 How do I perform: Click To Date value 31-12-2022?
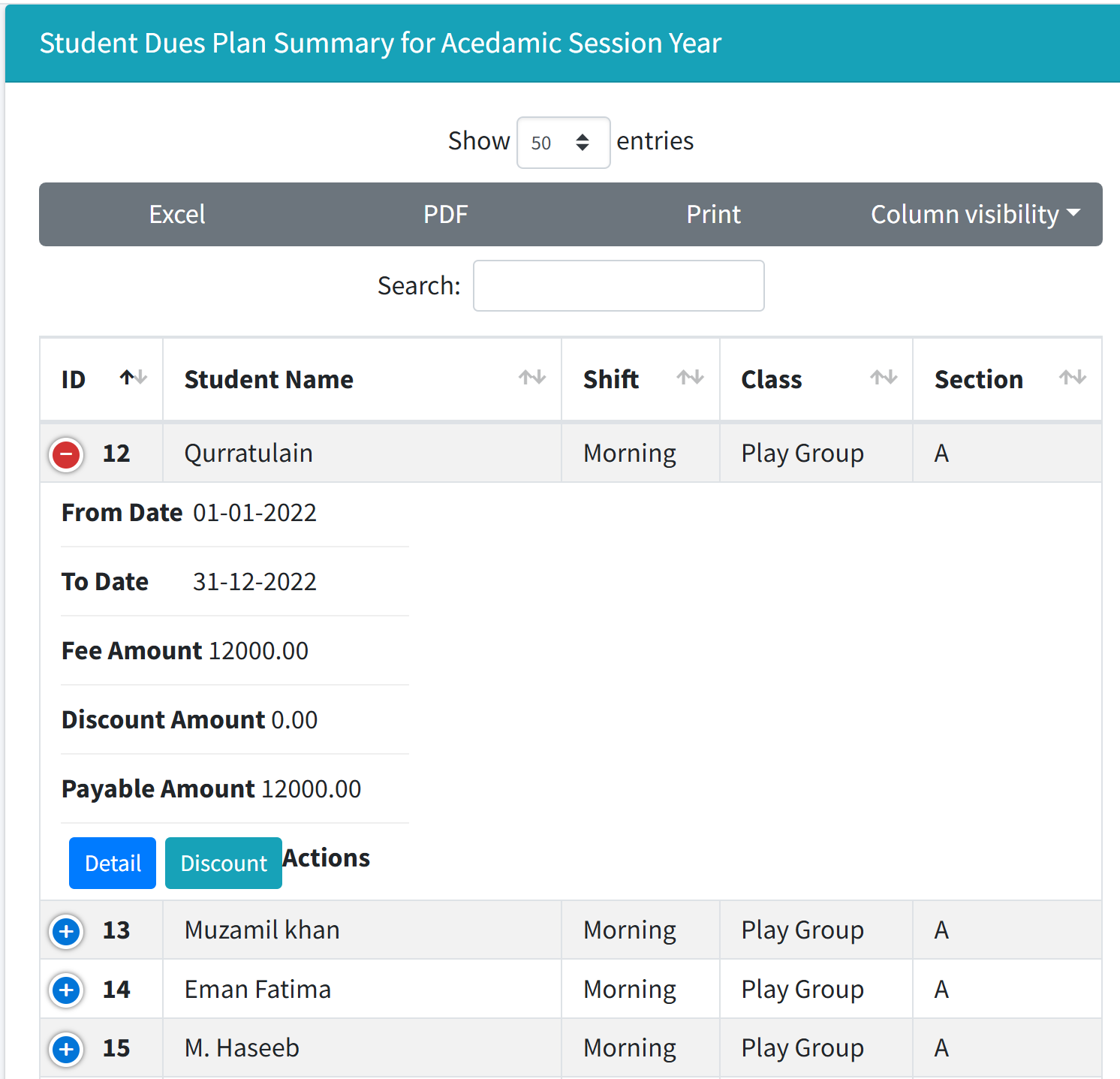click(x=254, y=582)
